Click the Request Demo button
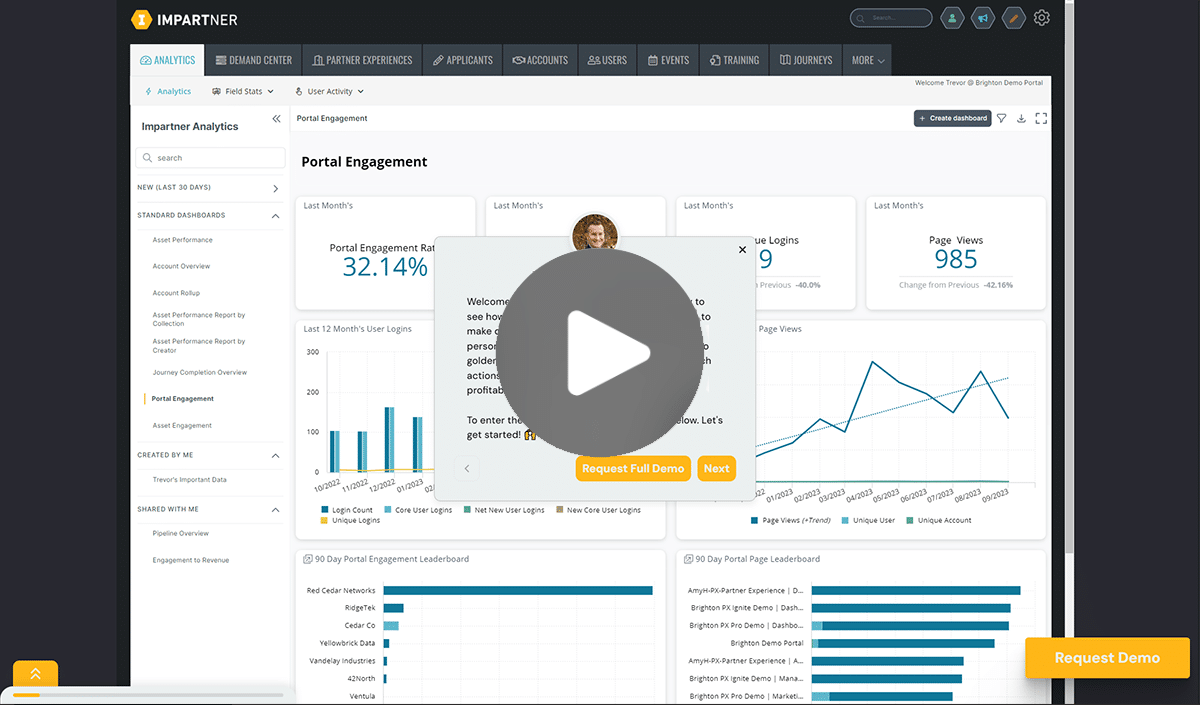 coord(1107,658)
